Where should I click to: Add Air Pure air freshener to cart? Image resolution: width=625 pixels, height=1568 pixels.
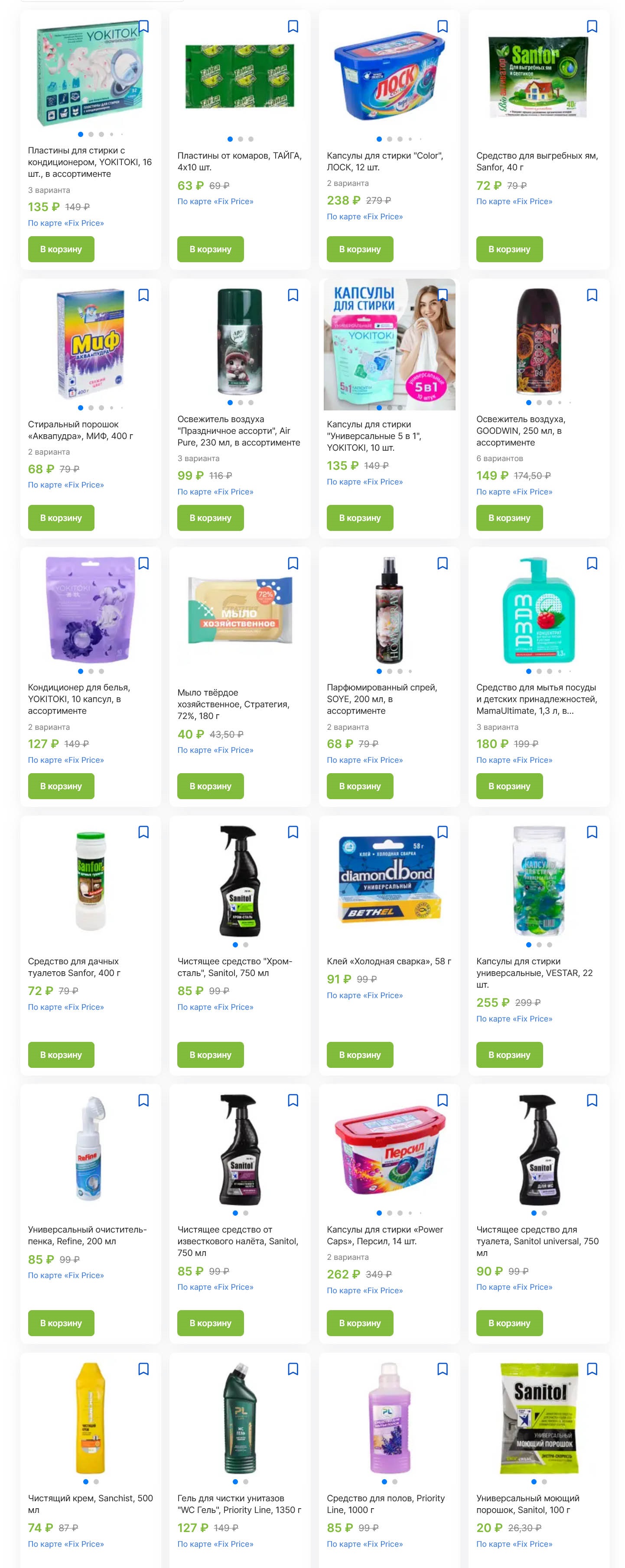(x=211, y=518)
